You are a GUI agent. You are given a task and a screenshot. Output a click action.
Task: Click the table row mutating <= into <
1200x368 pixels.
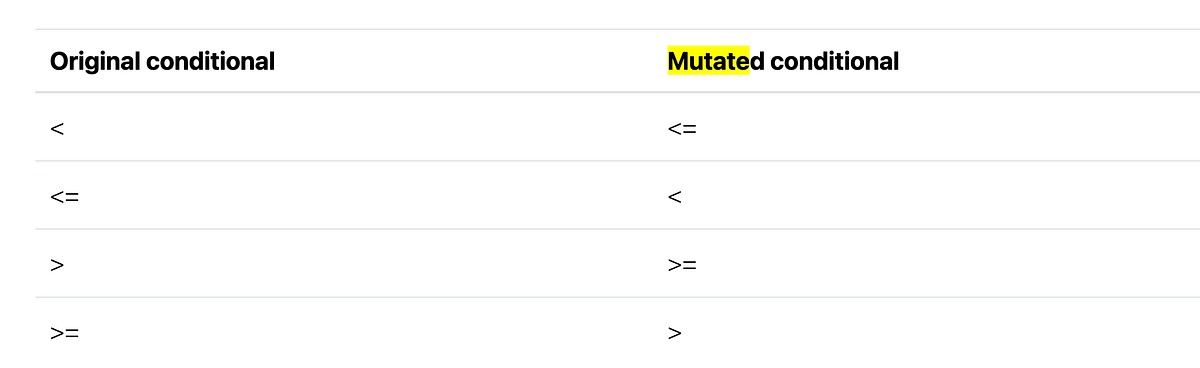pos(617,195)
